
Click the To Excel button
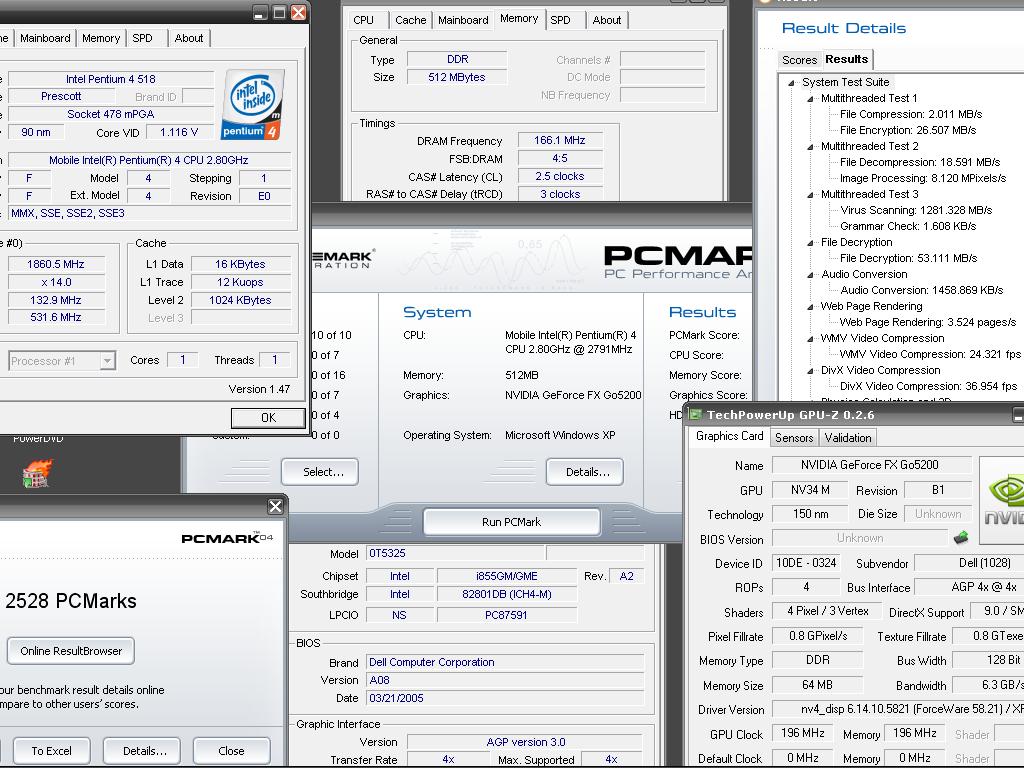click(52, 751)
